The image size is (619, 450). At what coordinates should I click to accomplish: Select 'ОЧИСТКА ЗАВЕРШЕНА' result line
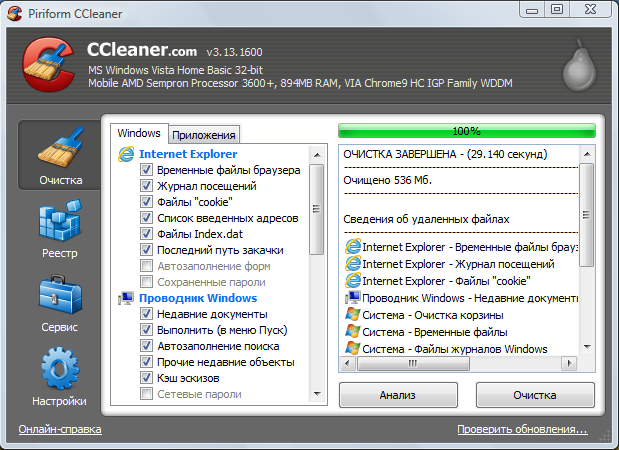[445, 154]
